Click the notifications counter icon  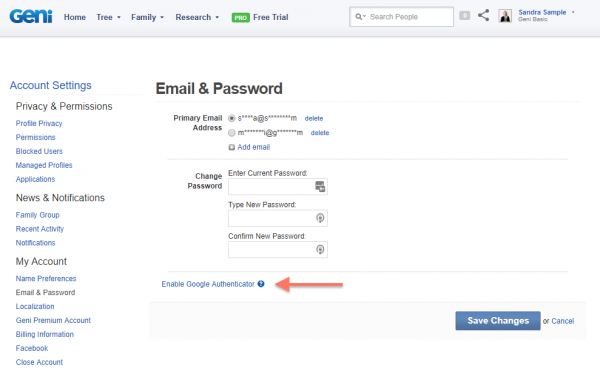coord(465,16)
